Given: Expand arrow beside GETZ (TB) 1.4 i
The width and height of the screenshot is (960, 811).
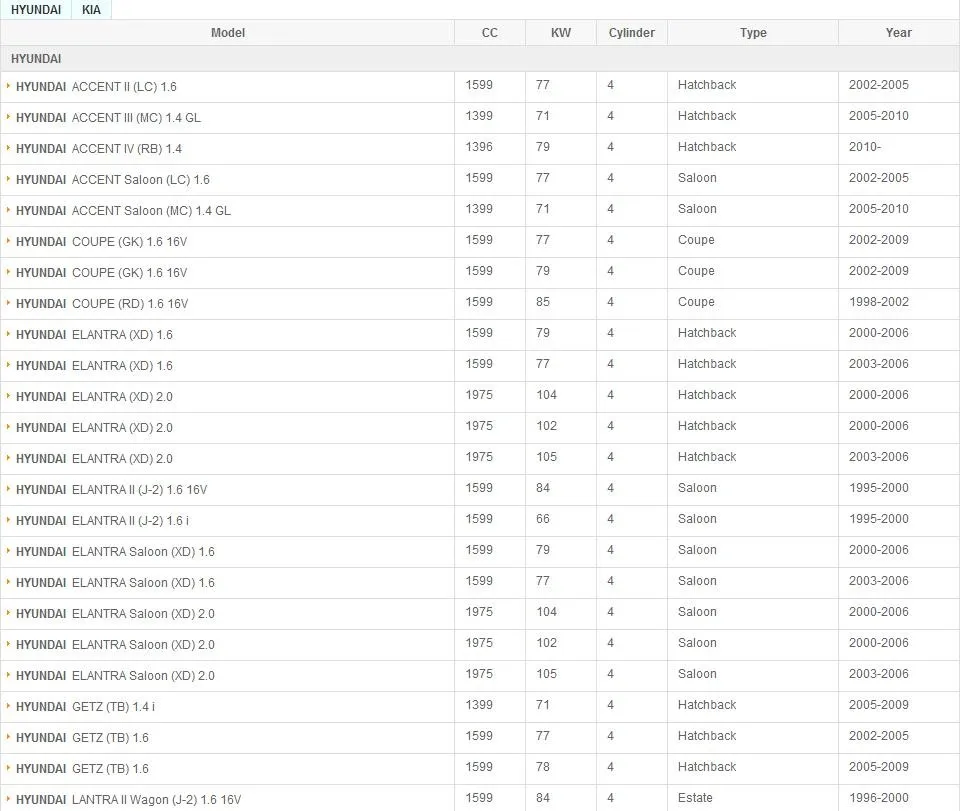Looking at the screenshot, I should [x=9, y=706].
